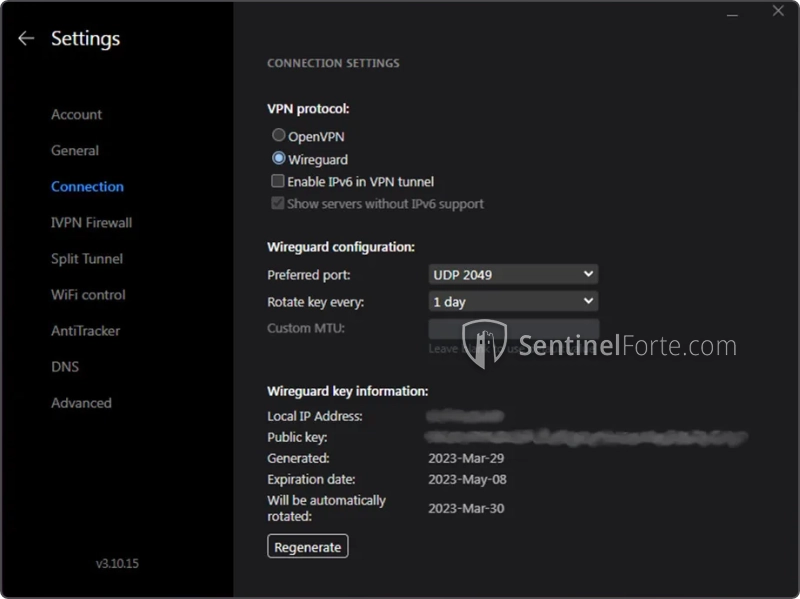Click the rotation date 2023-Mar-30

[x=466, y=508]
